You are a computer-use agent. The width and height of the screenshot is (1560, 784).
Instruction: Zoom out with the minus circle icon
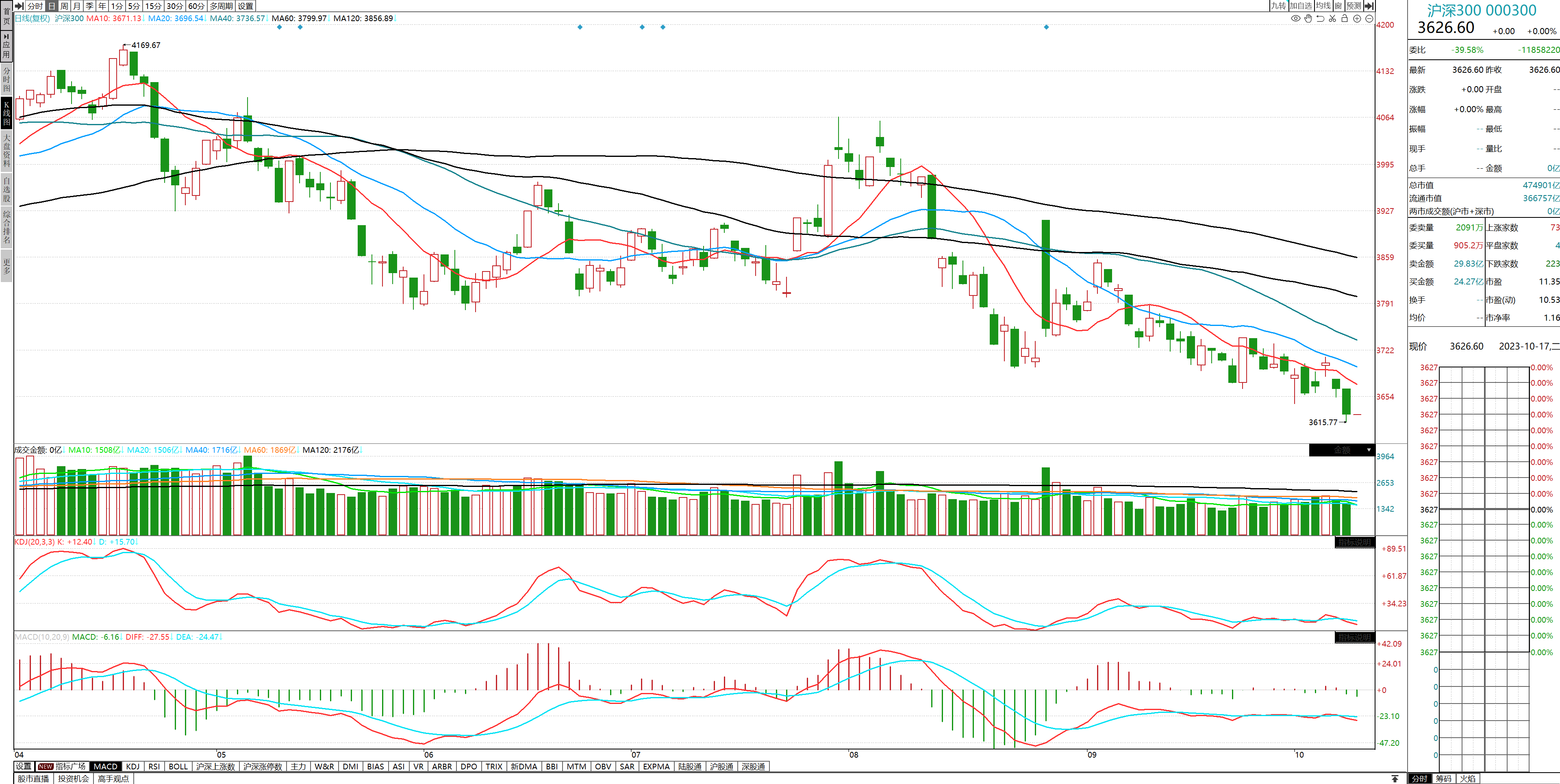pos(1369,19)
